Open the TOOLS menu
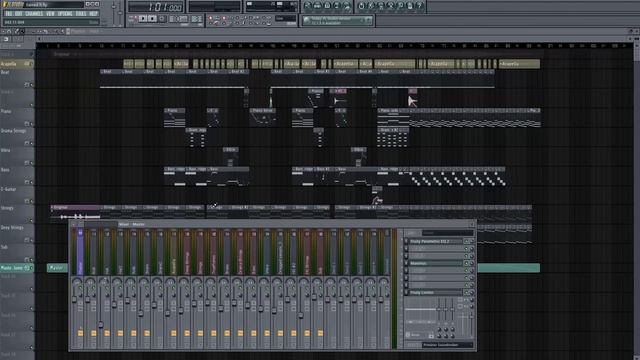 coord(81,13)
